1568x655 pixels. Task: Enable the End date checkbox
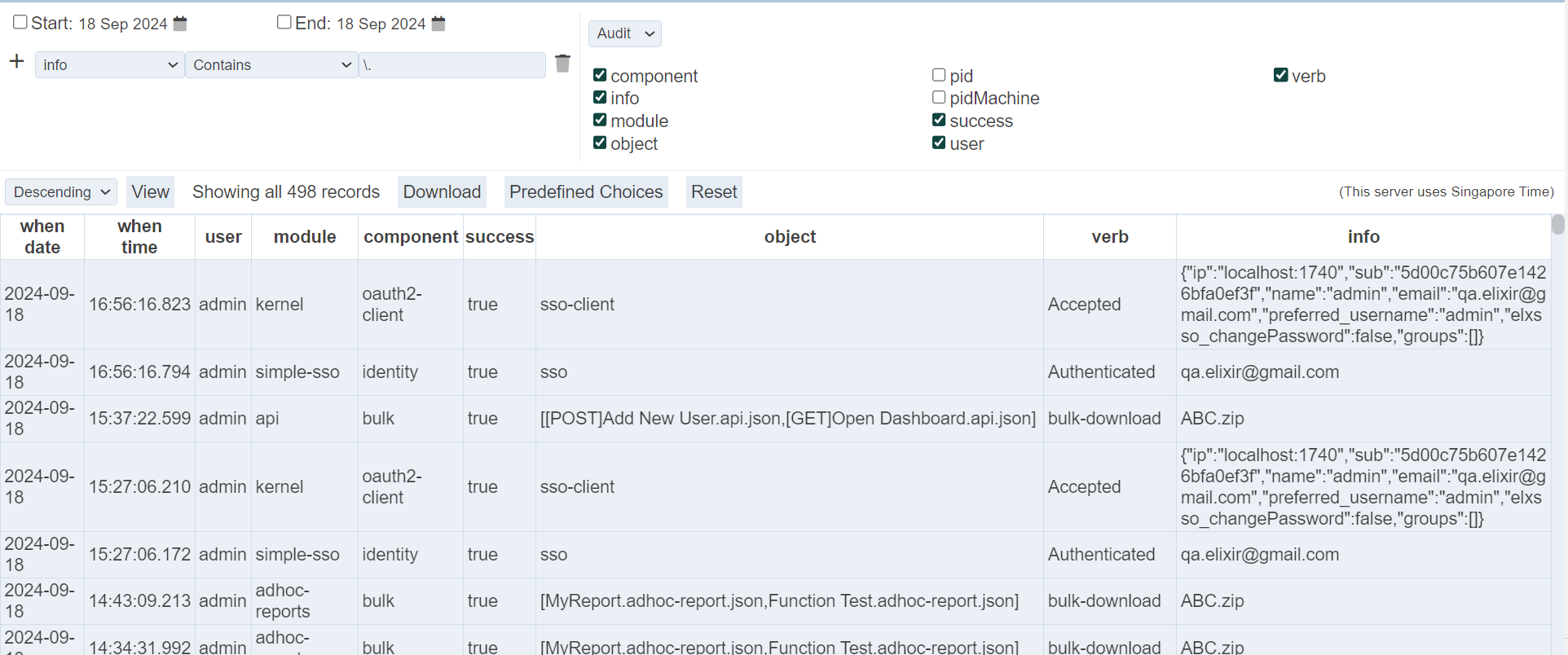click(x=284, y=22)
